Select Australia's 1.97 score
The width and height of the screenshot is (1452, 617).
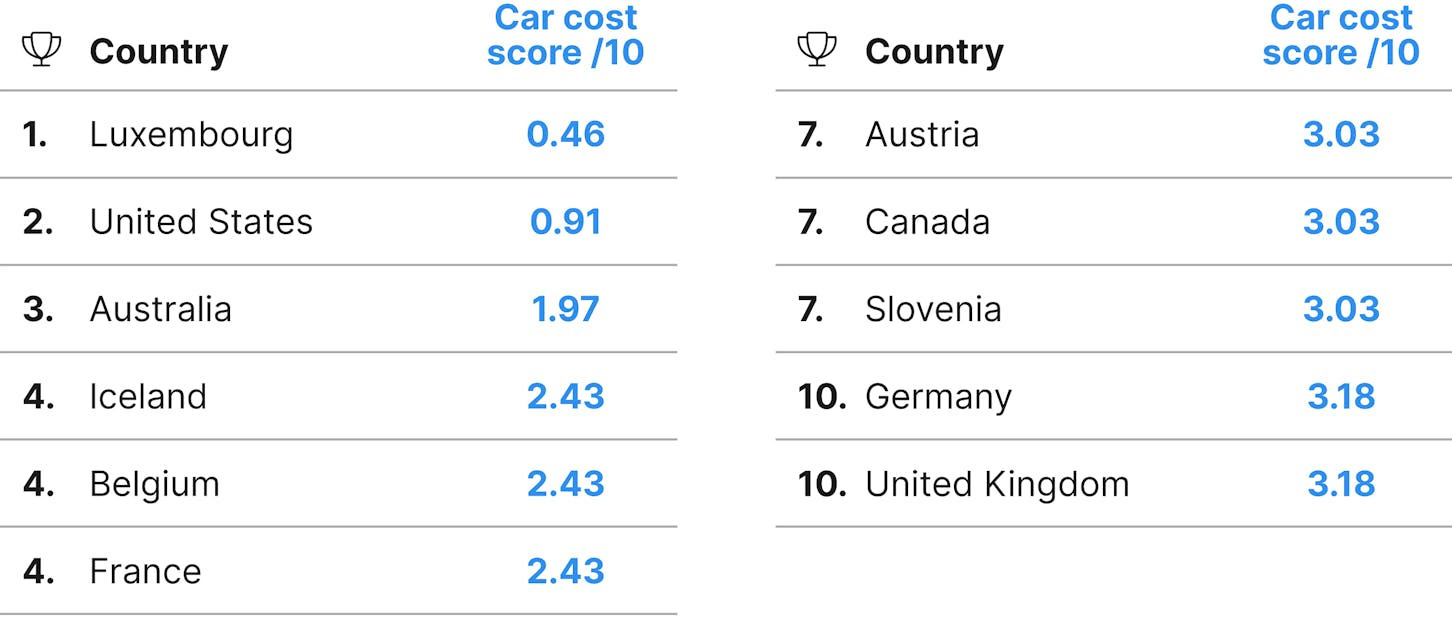[566, 309]
